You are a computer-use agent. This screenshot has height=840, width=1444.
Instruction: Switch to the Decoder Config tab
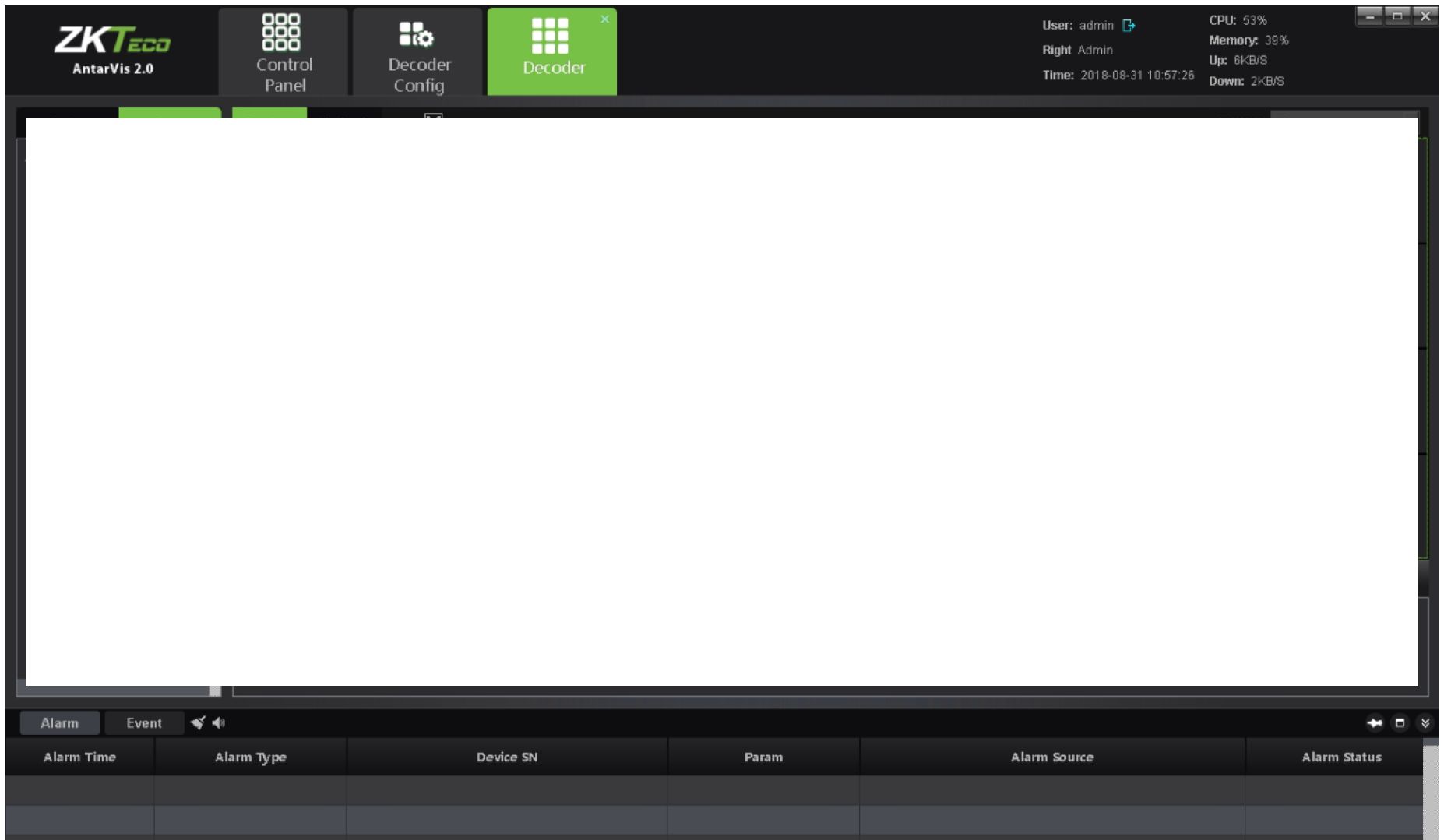(418, 52)
